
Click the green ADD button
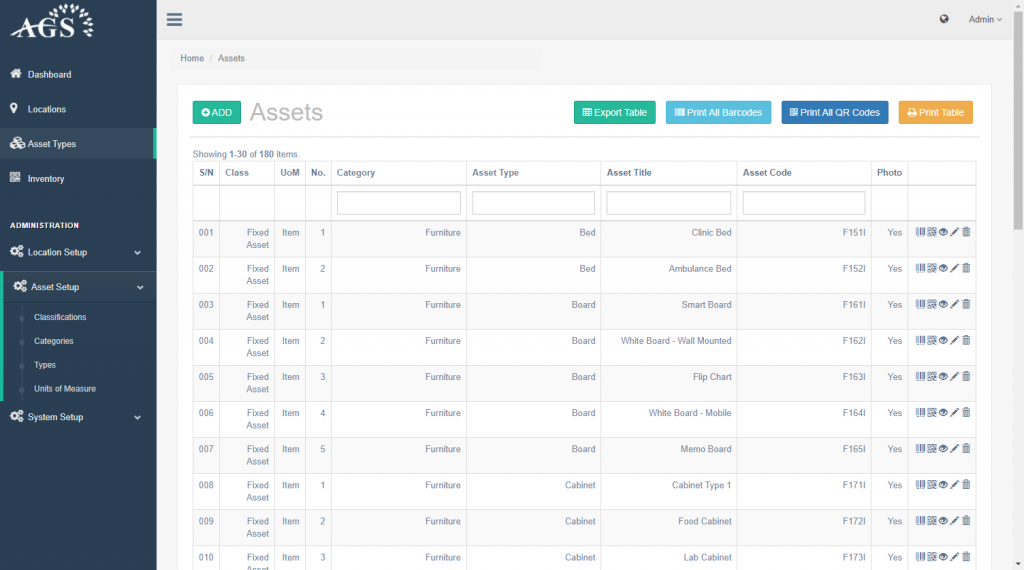(x=216, y=113)
